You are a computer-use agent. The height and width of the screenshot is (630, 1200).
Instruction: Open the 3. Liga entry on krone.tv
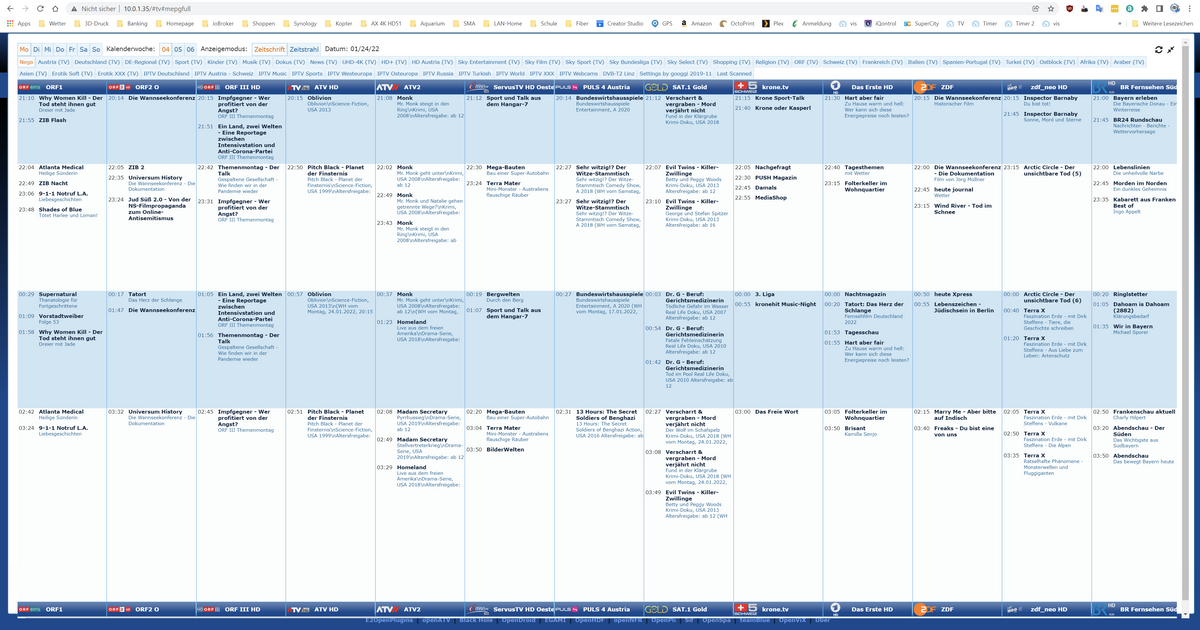coord(766,294)
